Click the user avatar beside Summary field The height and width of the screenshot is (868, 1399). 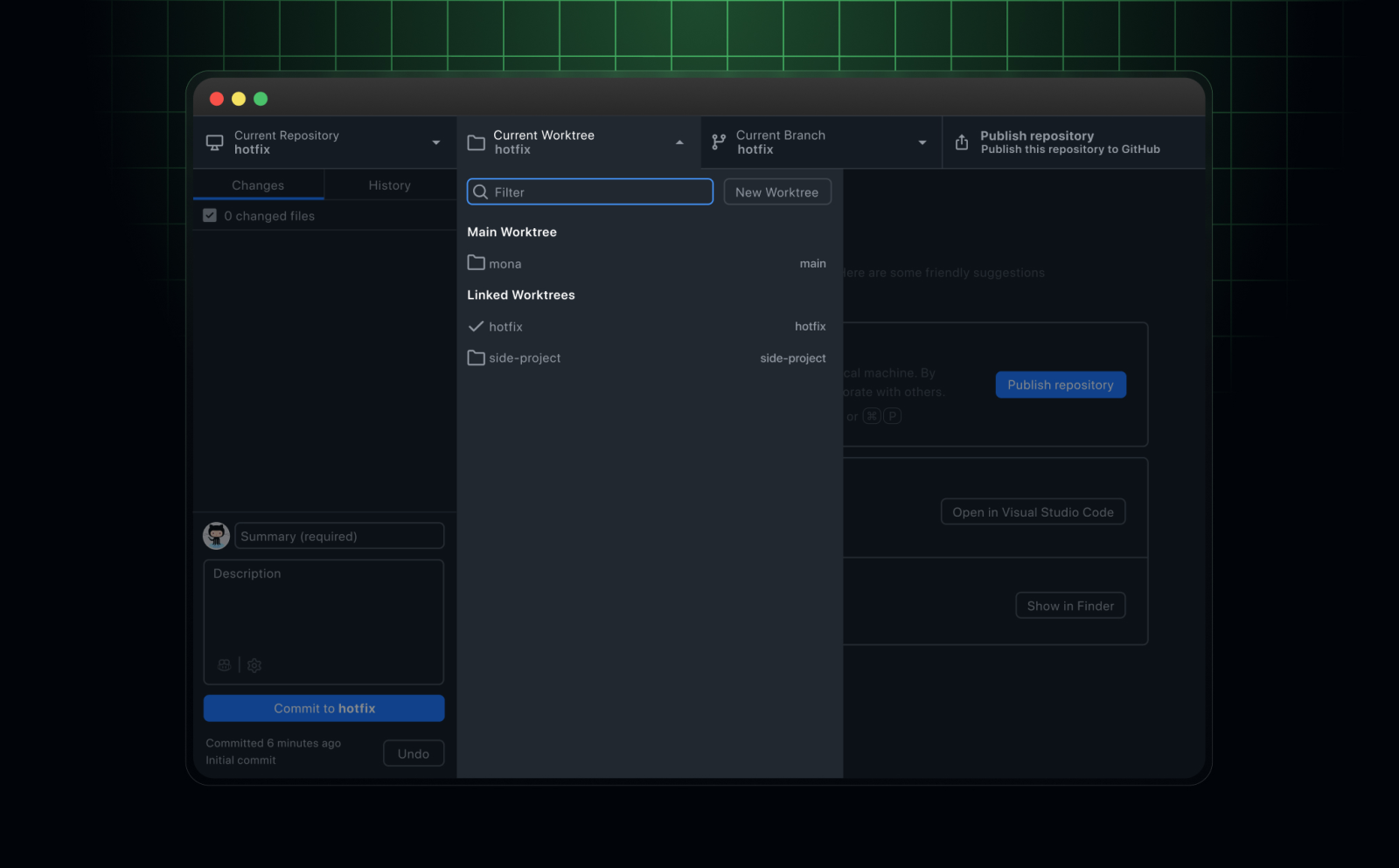[217, 536]
